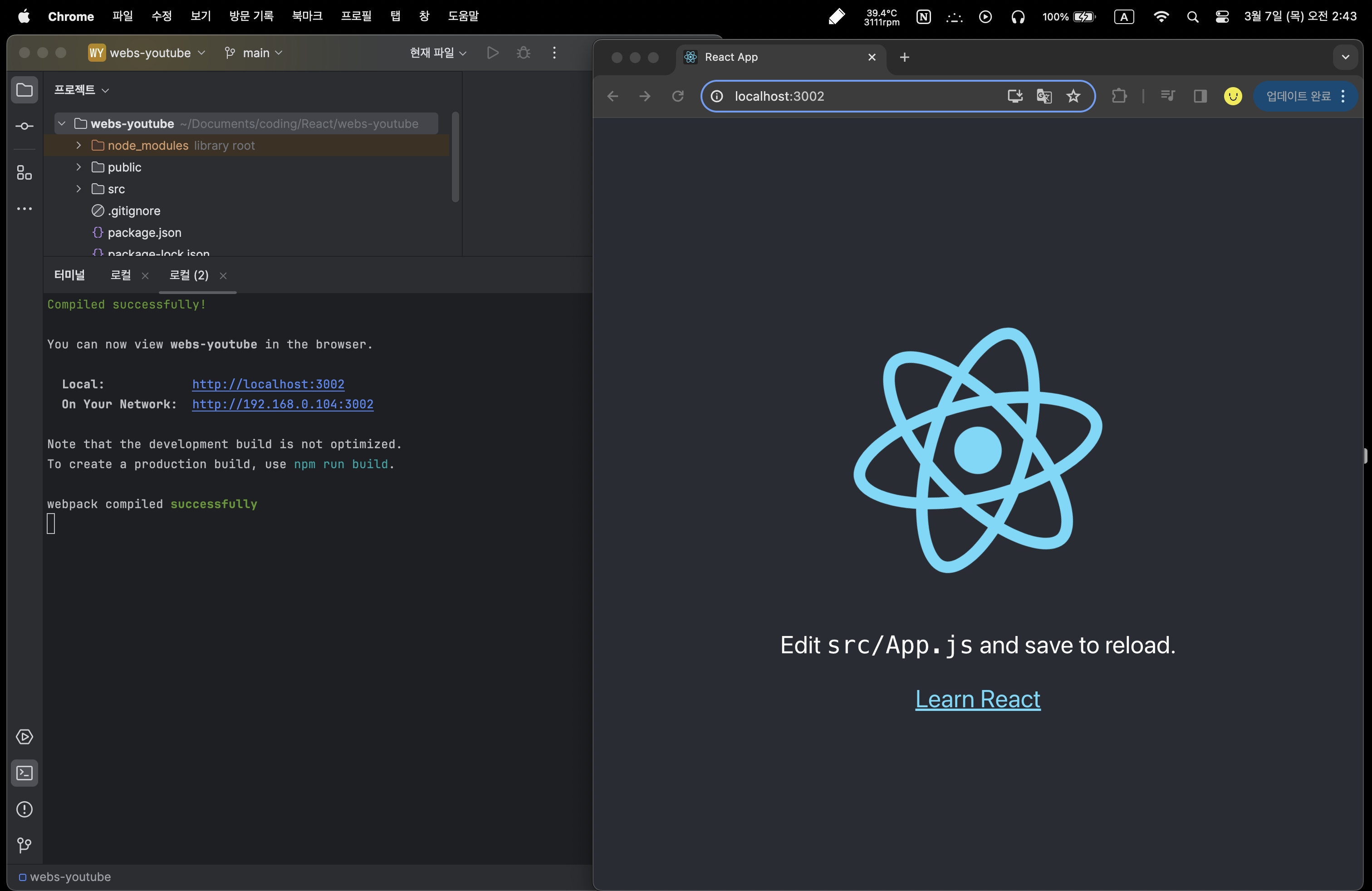1372x891 pixels.
Task: Open the Services tool window icon
Action: point(24,737)
